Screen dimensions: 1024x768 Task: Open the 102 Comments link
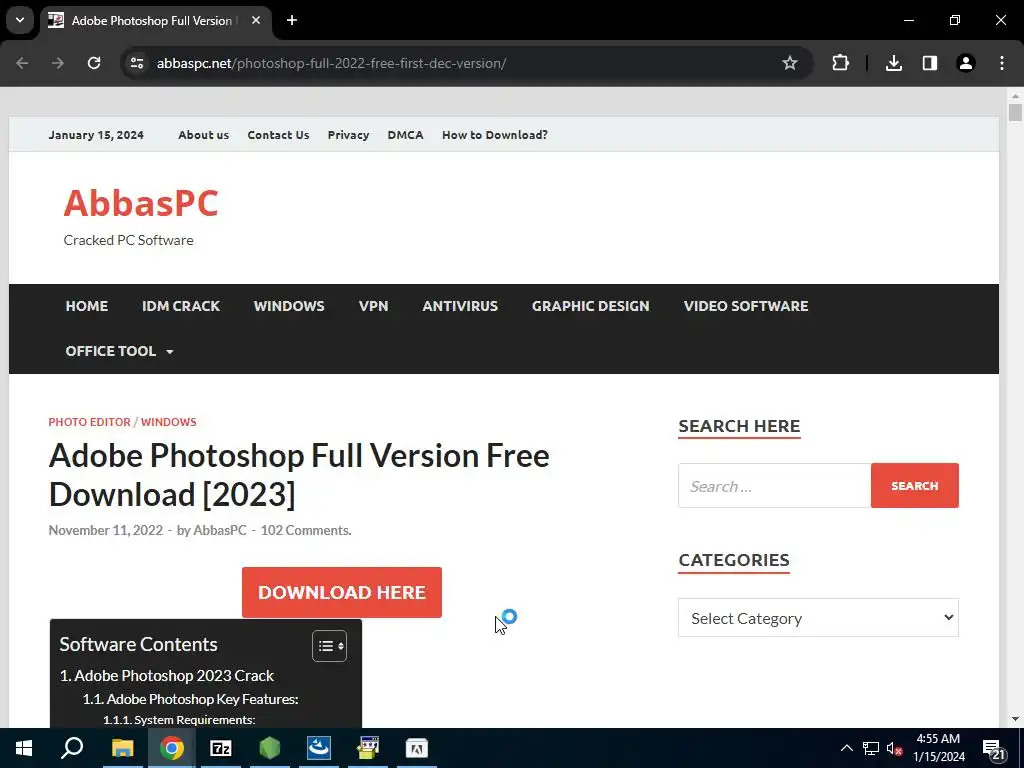click(306, 530)
